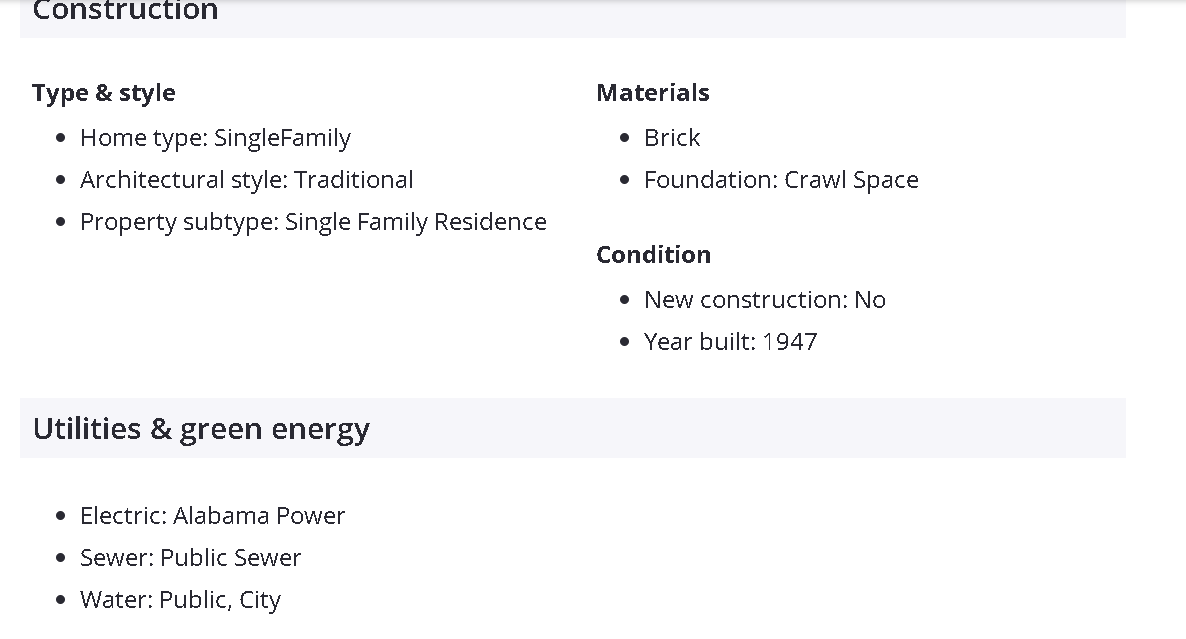Image resolution: width=1186 pixels, height=639 pixels.
Task: Select Water: Public, City item
Action: pyautogui.click(x=180, y=600)
